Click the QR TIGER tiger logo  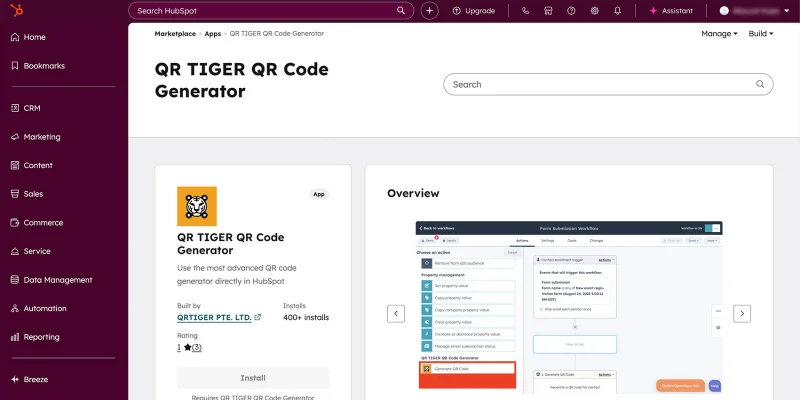pyautogui.click(x=197, y=206)
